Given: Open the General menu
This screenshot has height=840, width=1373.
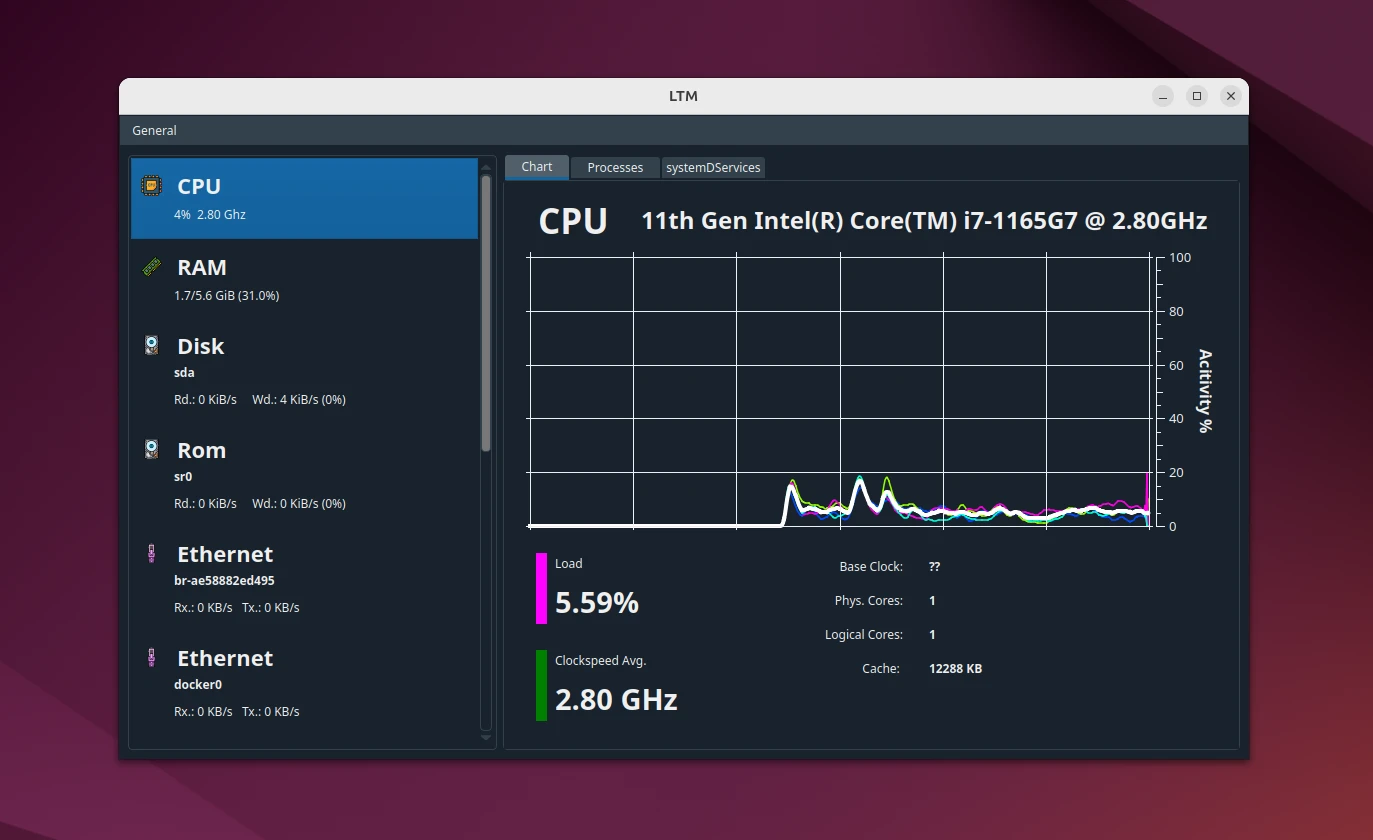Looking at the screenshot, I should click(x=154, y=130).
